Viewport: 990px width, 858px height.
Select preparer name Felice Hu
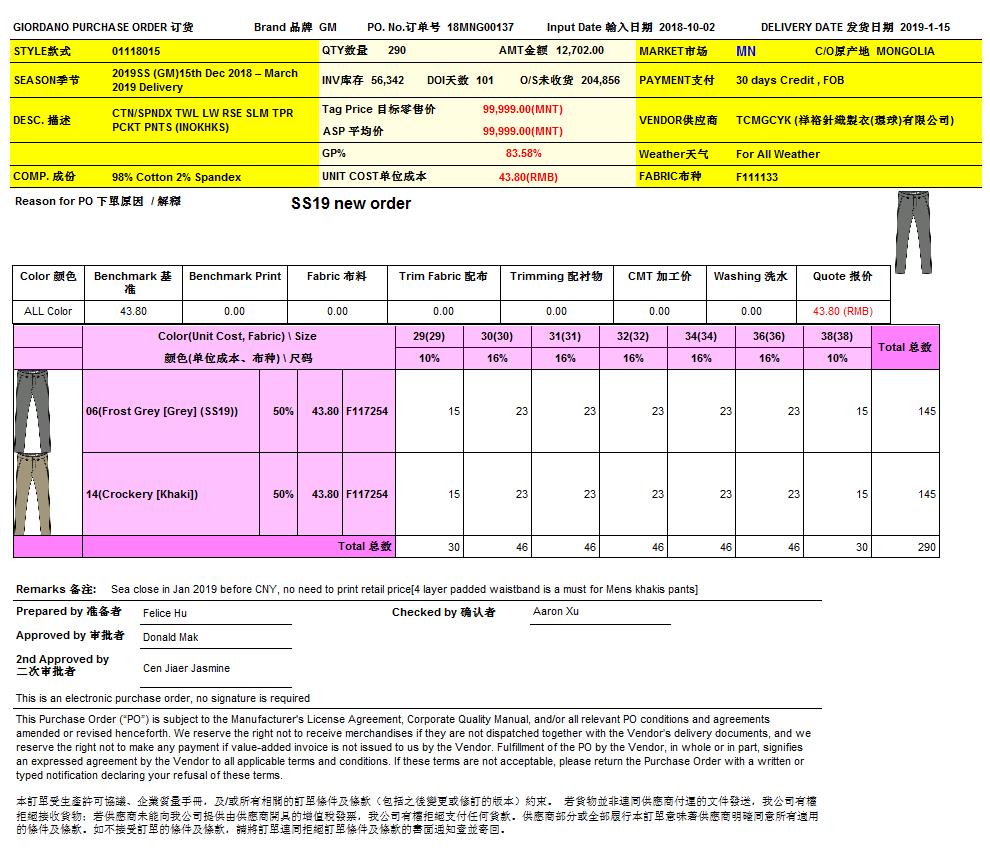[x=165, y=613]
